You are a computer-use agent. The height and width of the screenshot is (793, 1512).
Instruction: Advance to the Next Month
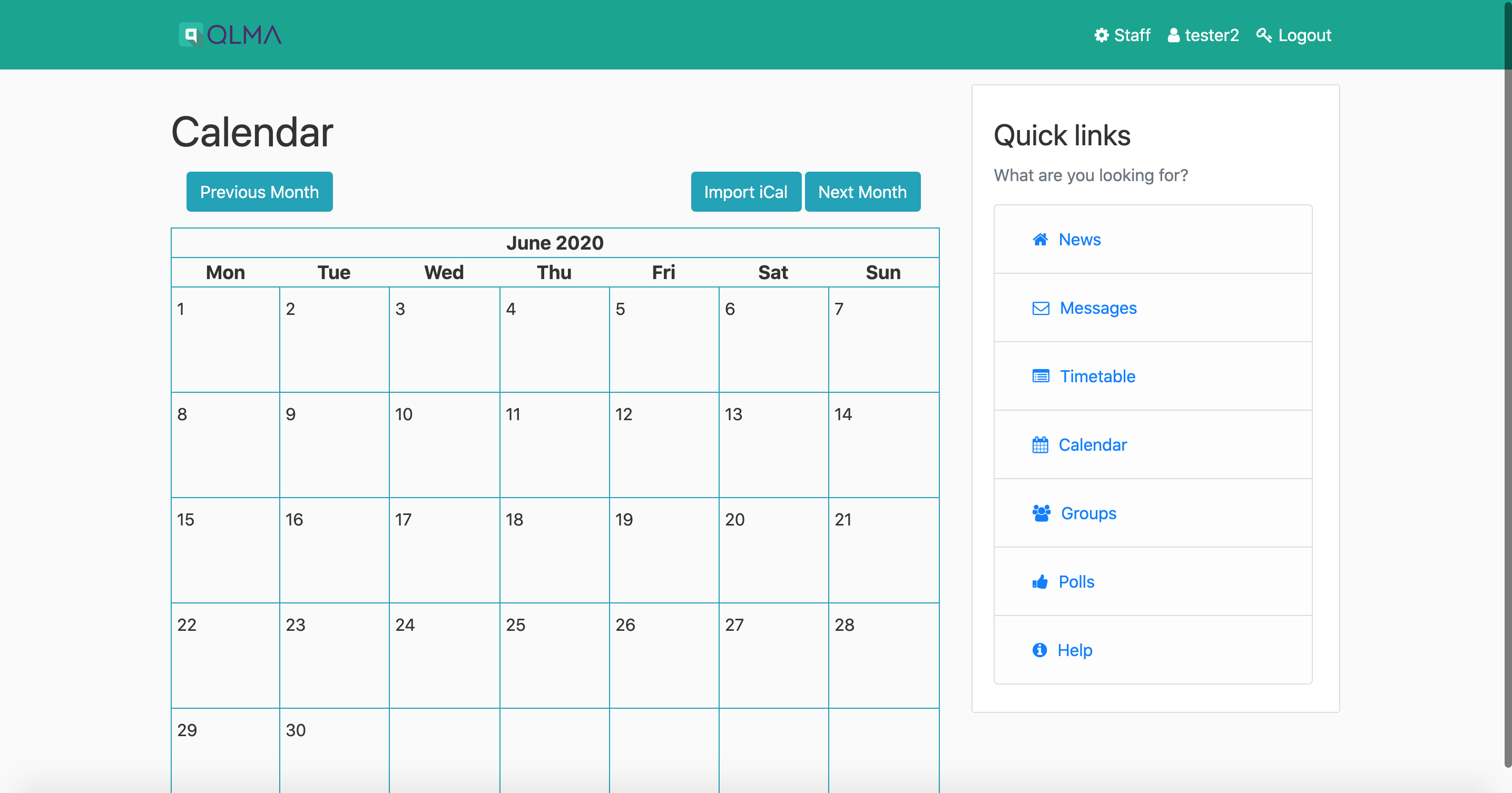(862, 192)
